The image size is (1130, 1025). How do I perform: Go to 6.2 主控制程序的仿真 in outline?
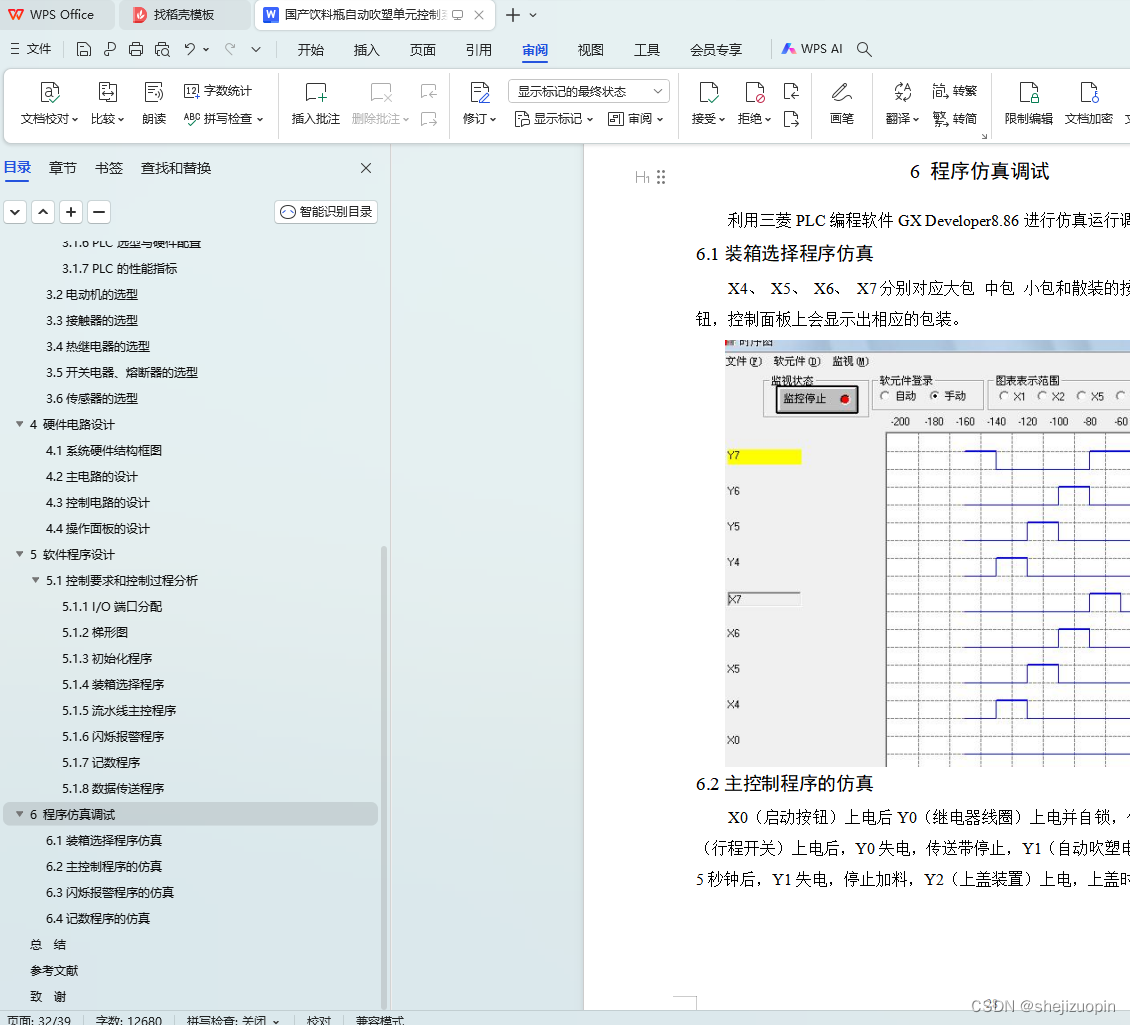(104, 866)
